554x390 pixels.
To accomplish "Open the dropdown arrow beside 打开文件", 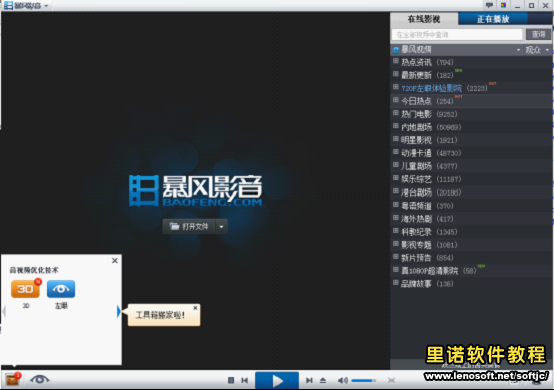I will click(222, 226).
